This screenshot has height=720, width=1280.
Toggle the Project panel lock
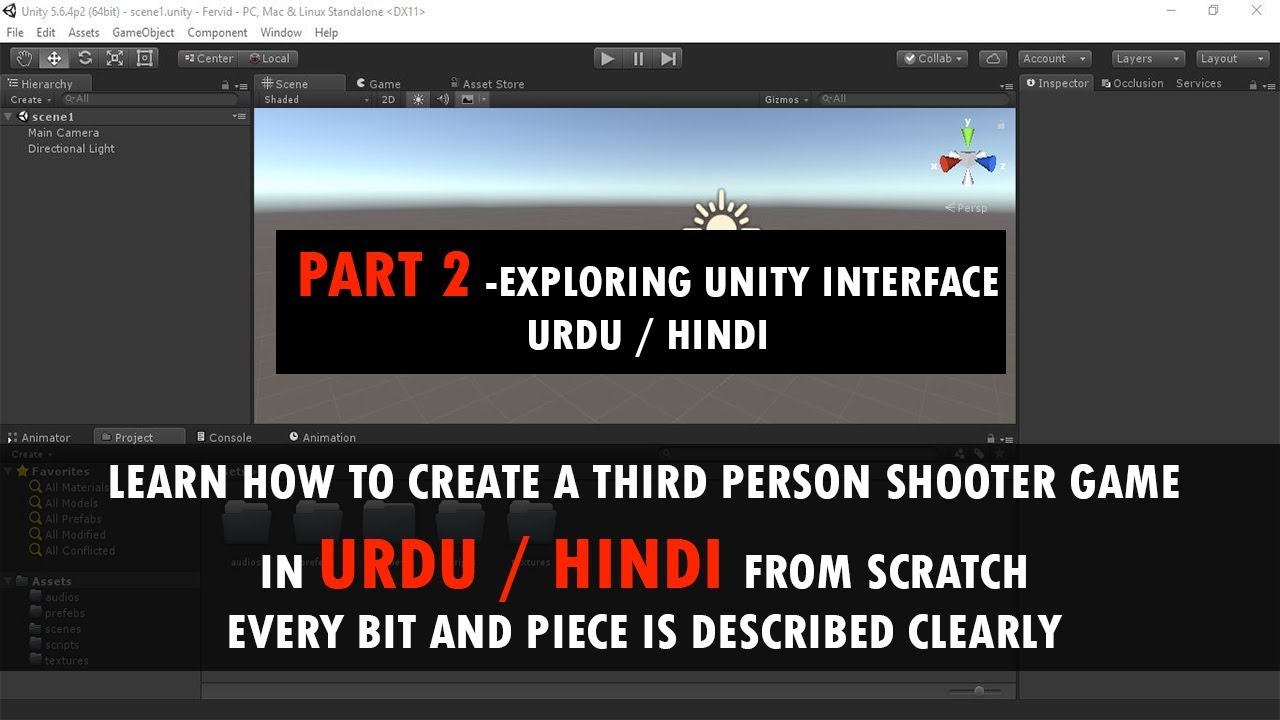(x=991, y=438)
